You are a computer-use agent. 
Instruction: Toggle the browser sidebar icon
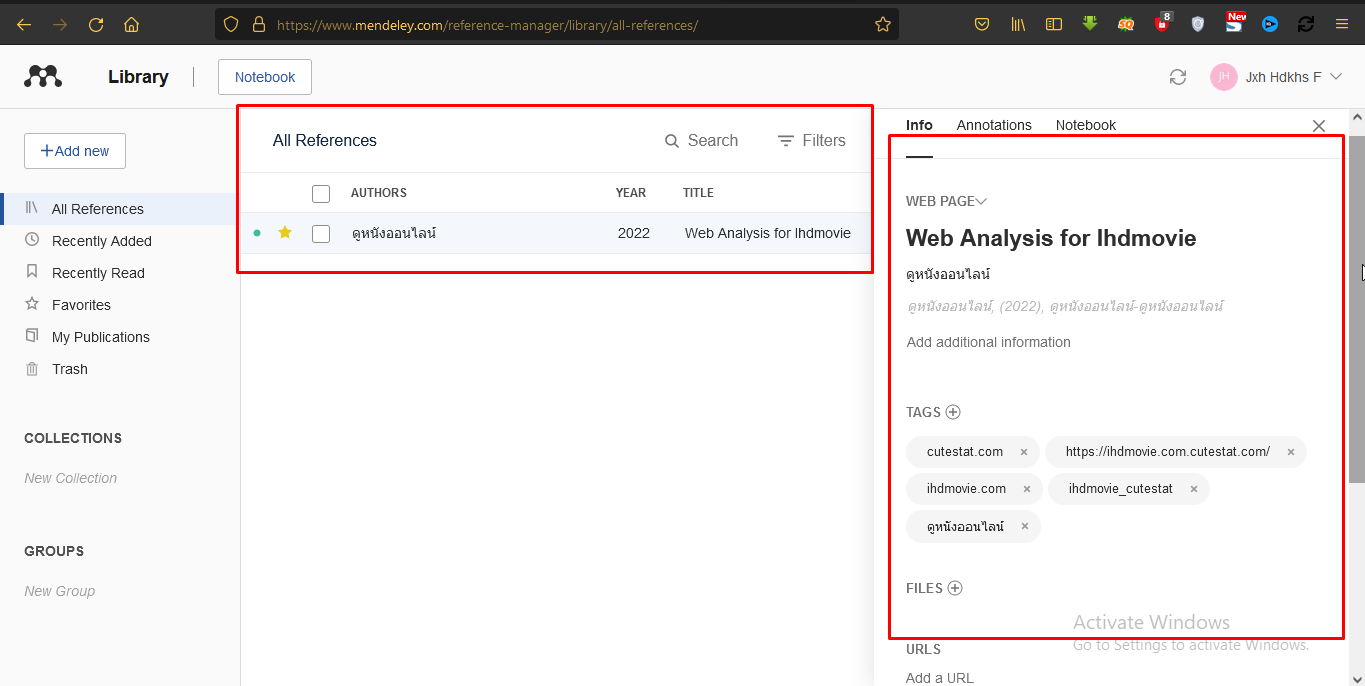point(1054,24)
